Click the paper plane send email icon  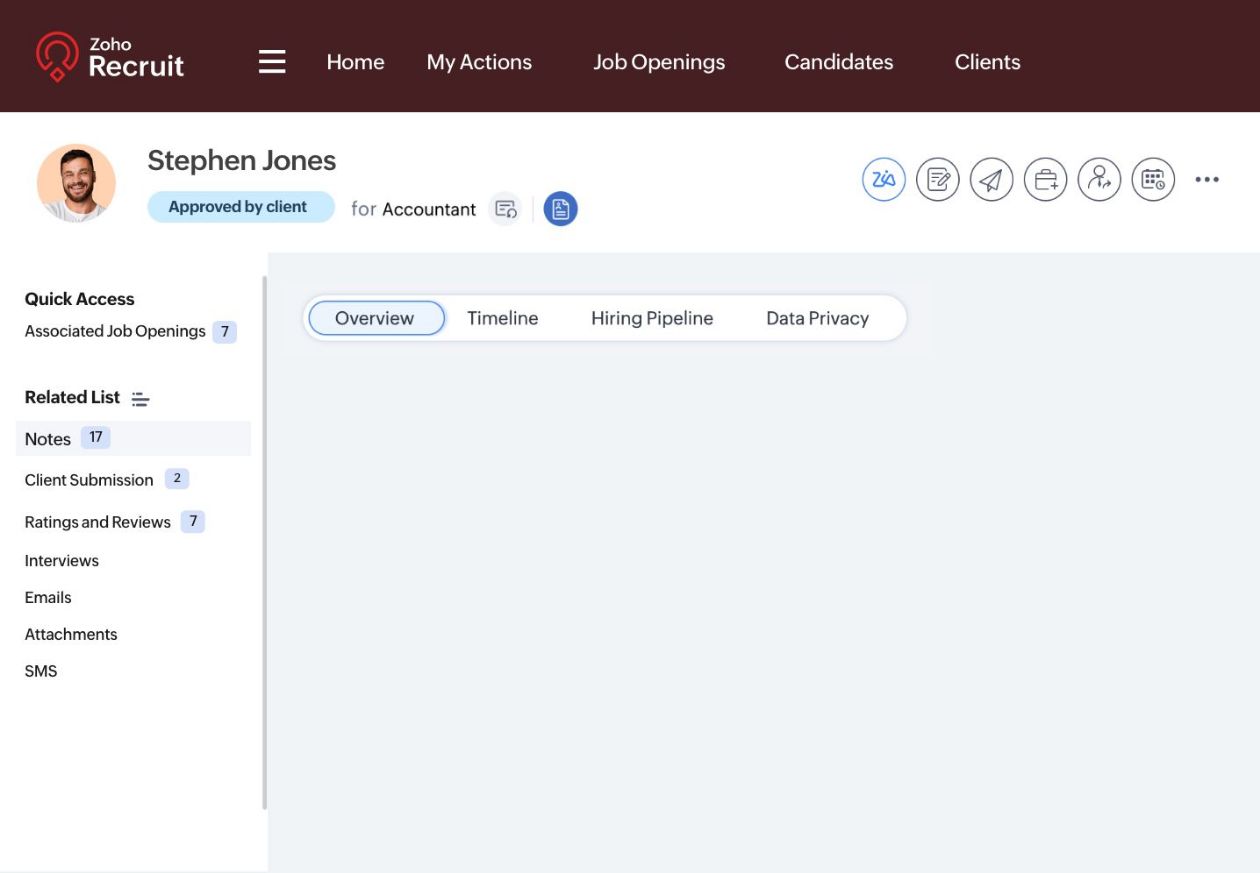coord(991,180)
